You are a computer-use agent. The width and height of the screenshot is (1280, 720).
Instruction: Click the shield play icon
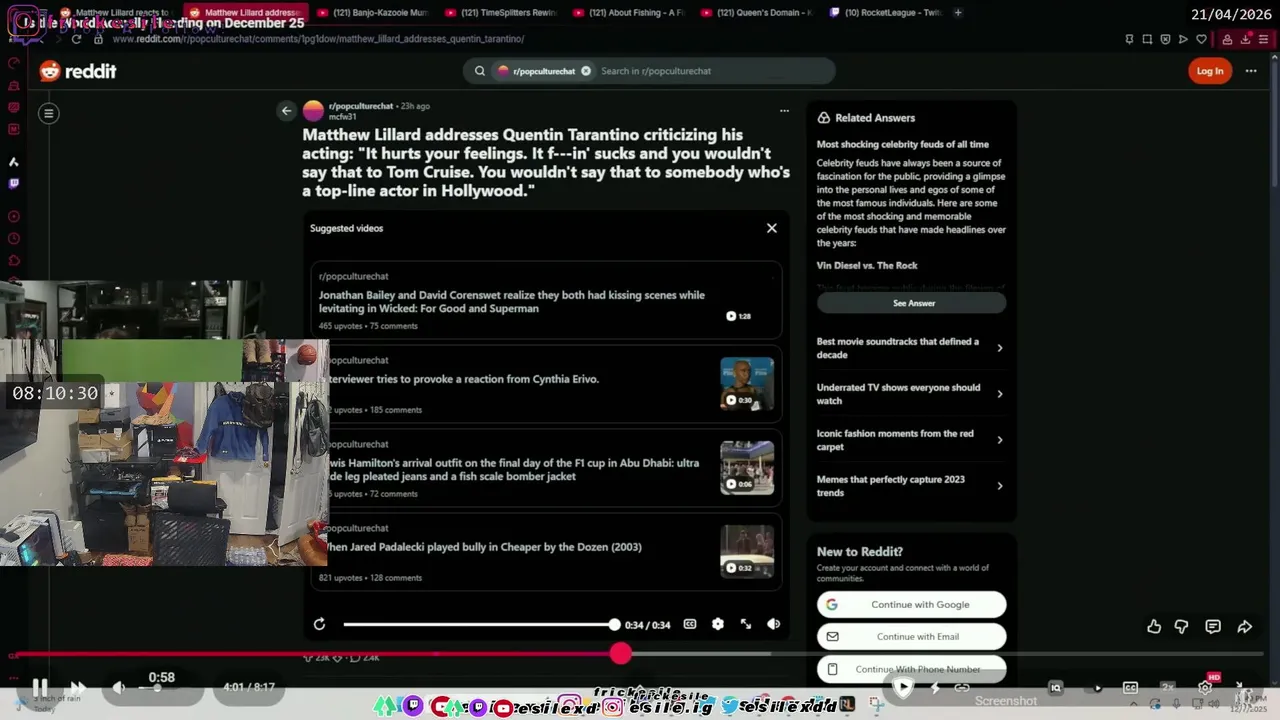coord(903,687)
